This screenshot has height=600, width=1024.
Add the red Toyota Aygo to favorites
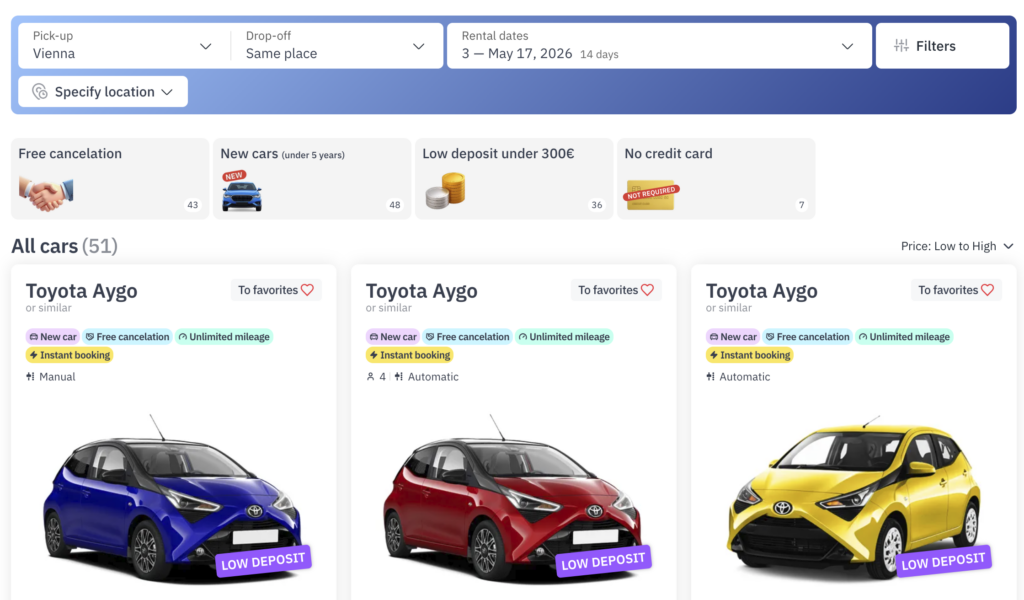[615, 290]
